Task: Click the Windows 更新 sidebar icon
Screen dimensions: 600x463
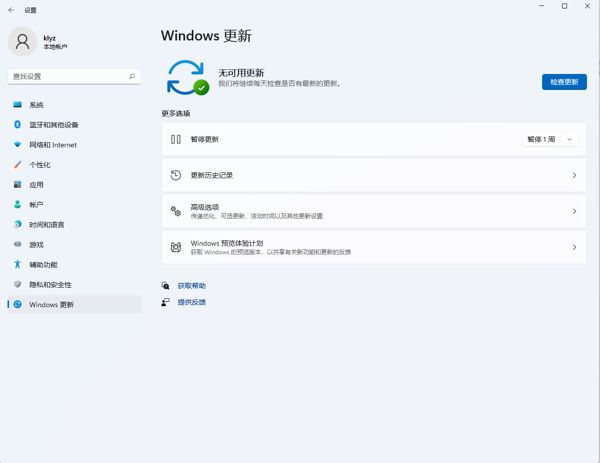Action: coord(18,304)
